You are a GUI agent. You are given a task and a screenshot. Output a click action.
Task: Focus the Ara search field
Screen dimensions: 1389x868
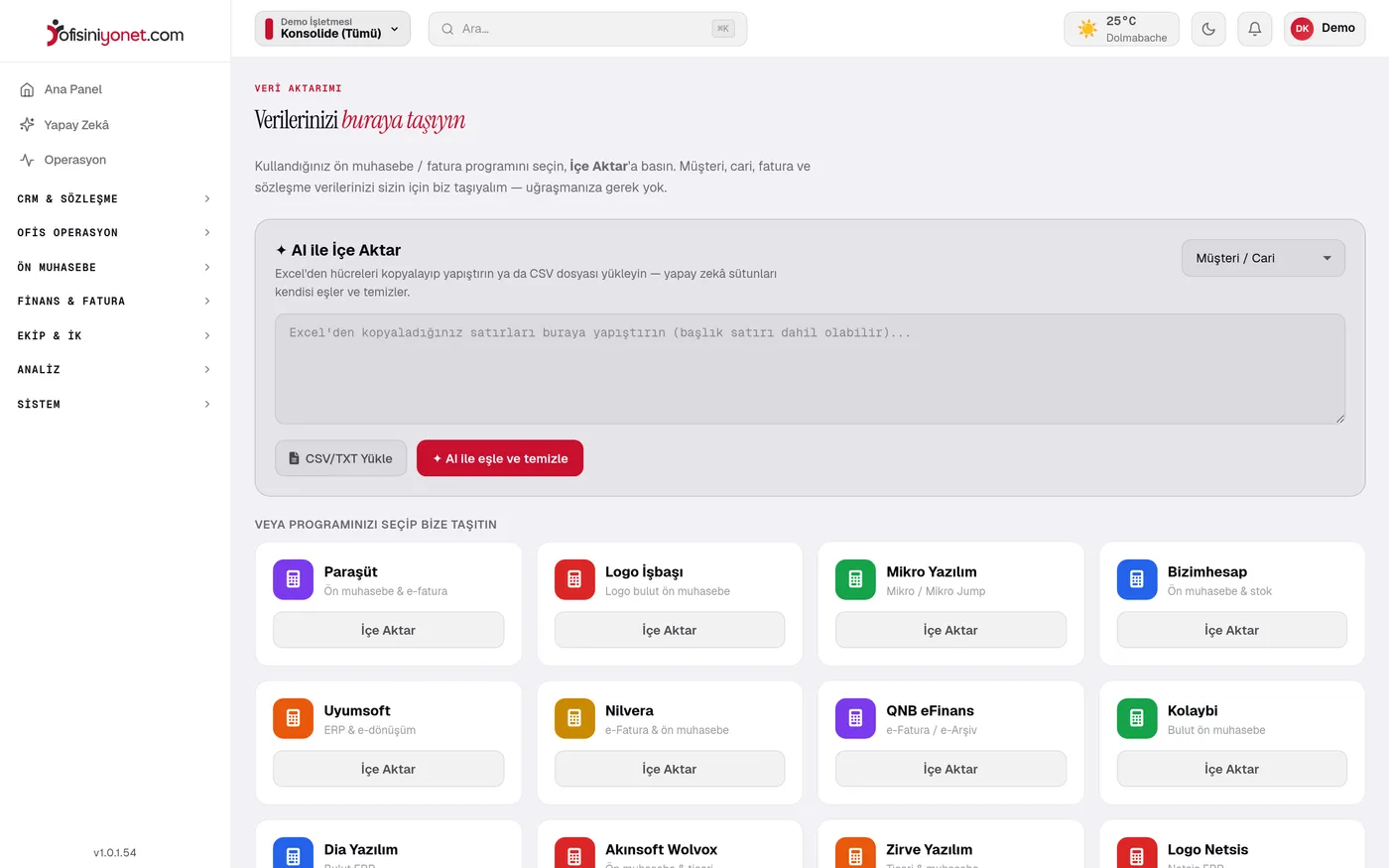[x=587, y=29]
